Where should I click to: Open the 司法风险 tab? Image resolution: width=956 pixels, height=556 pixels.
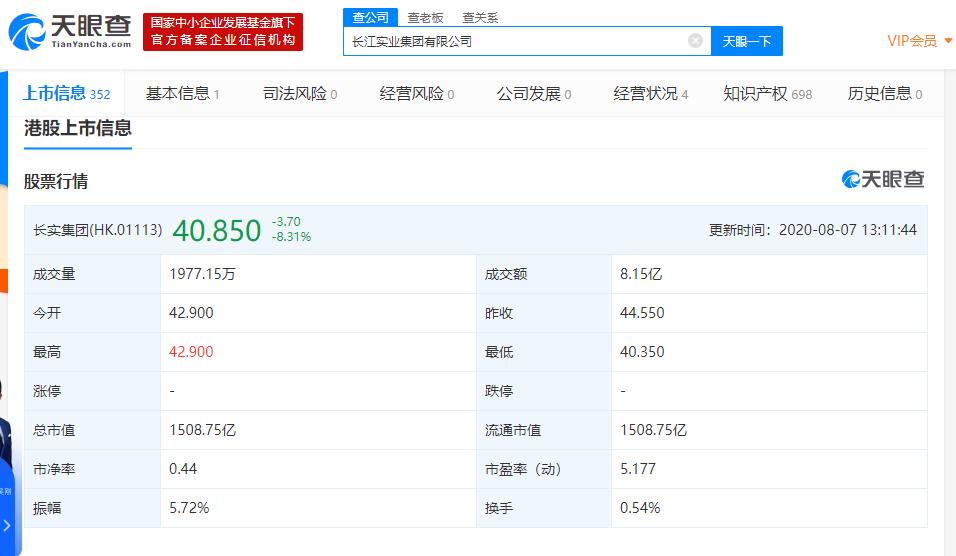click(300, 93)
